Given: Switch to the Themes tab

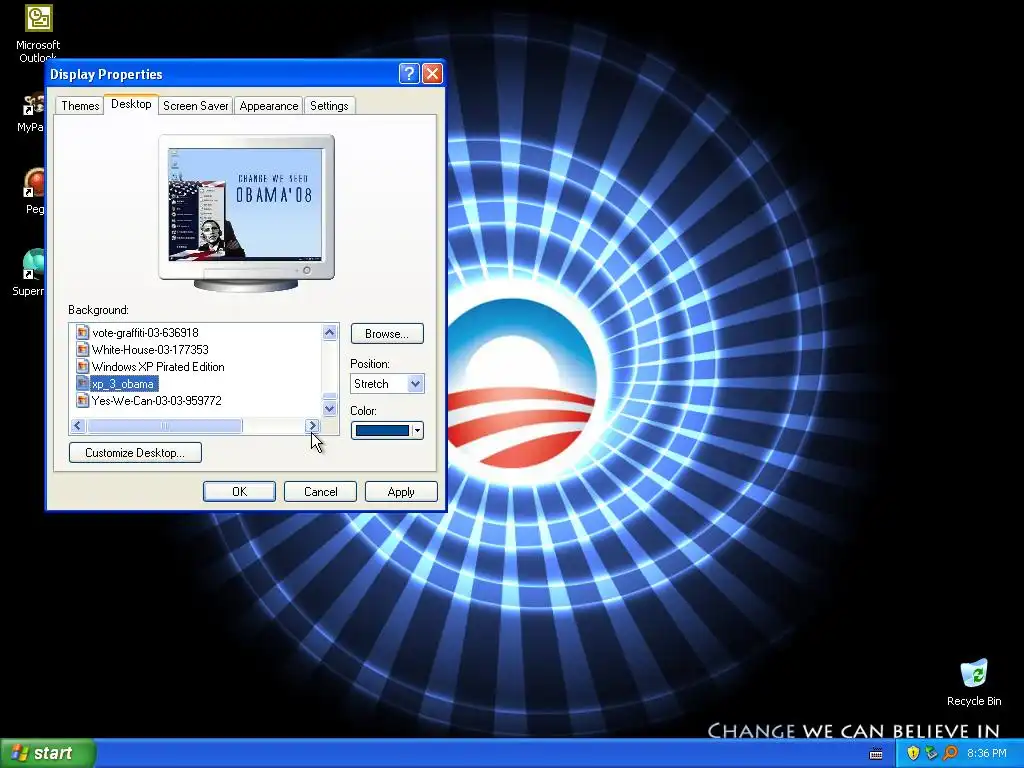Looking at the screenshot, I should point(80,106).
